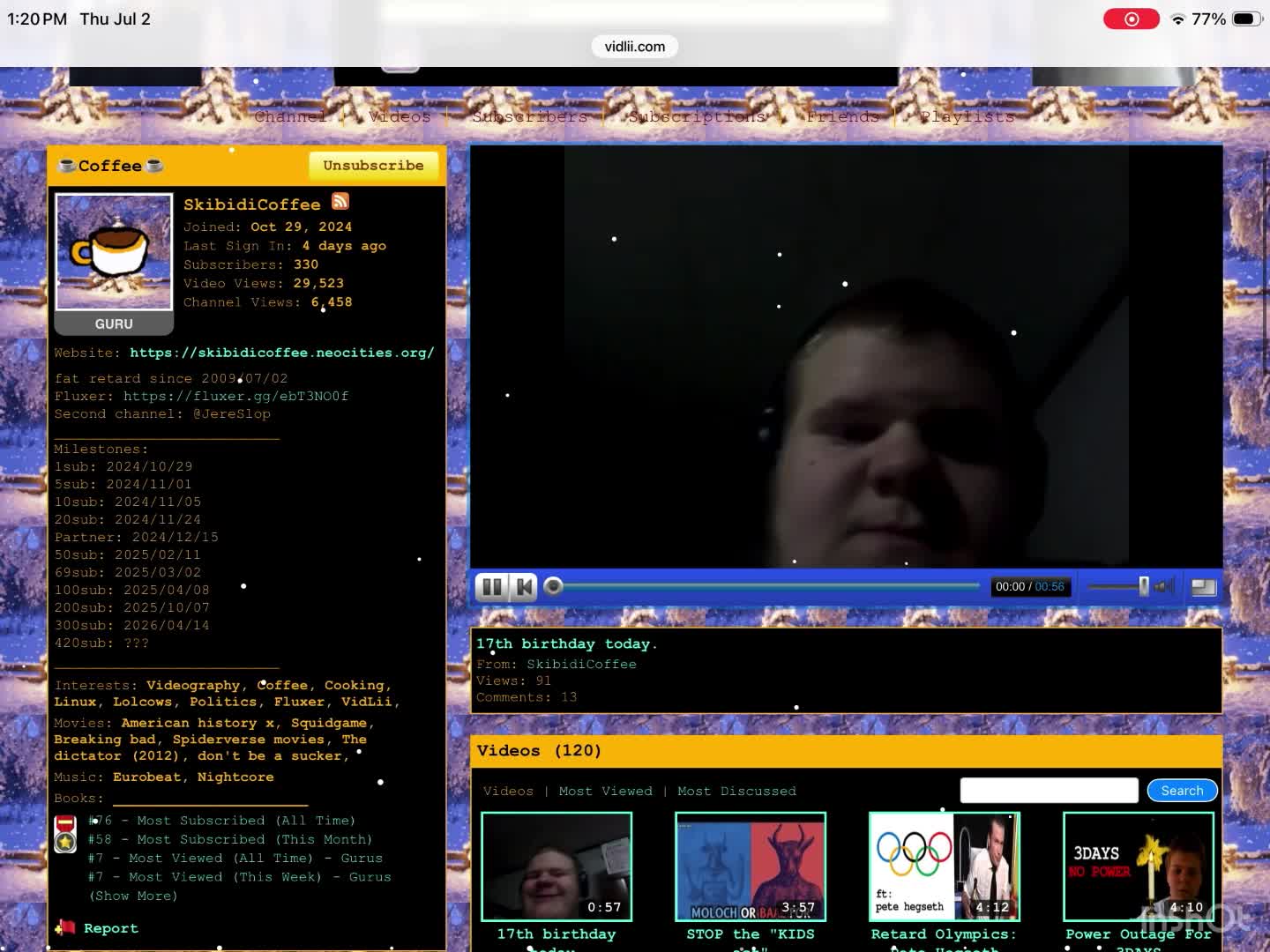Open the Retard Olympics video thumbnail
The width and height of the screenshot is (1270, 952).
click(x=945, y=866)
